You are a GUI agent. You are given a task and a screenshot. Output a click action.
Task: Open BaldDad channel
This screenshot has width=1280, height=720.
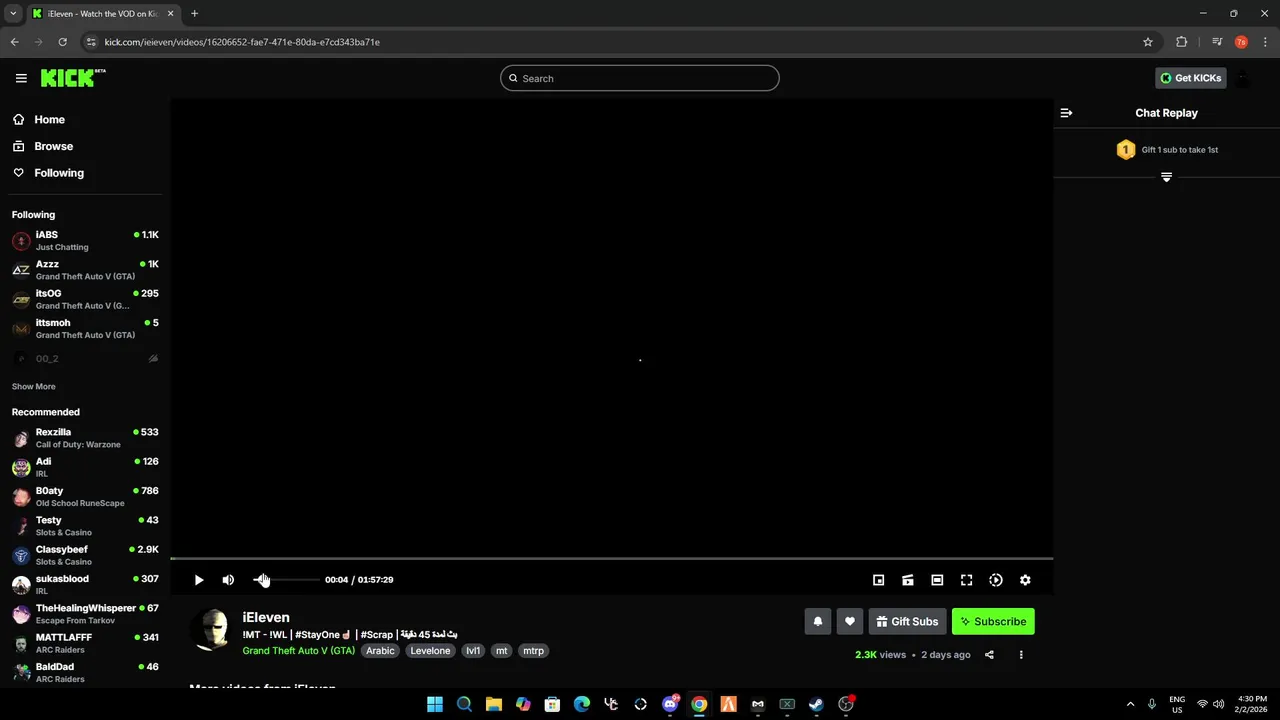pos(85,672)
